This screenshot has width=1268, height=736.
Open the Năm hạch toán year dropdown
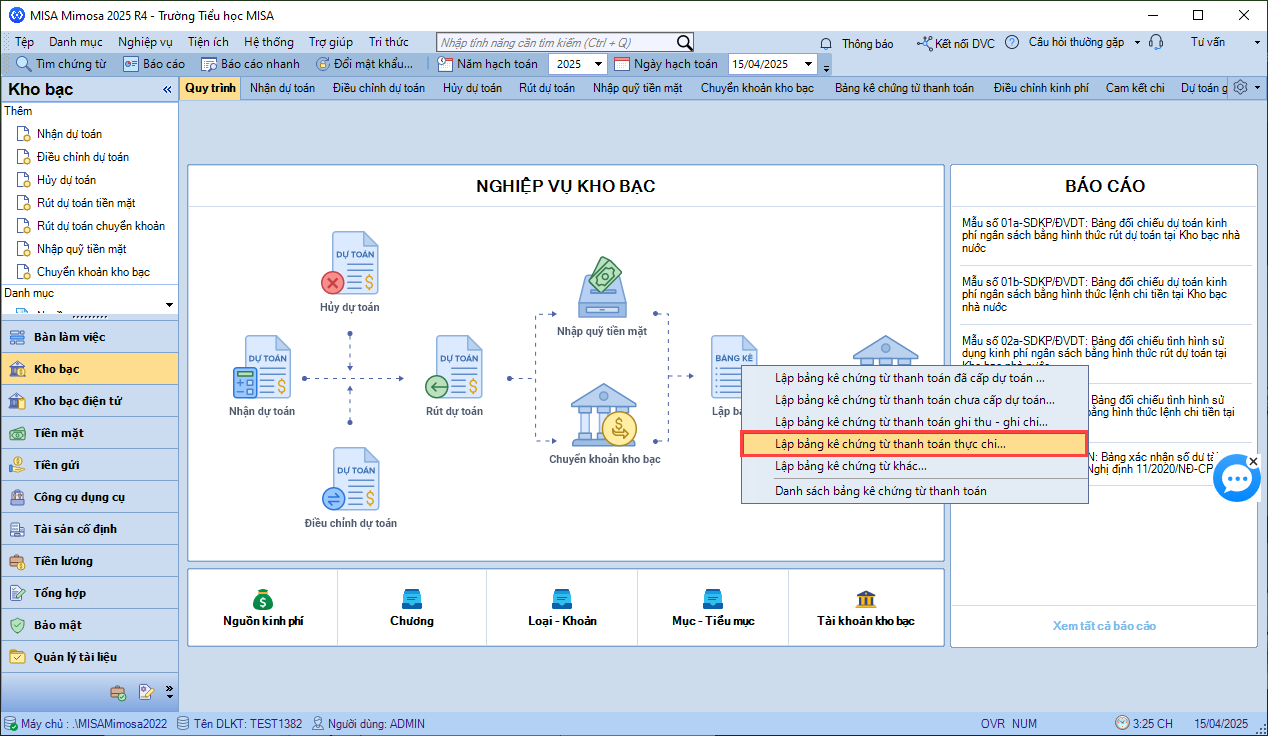[x=598, y=64]
